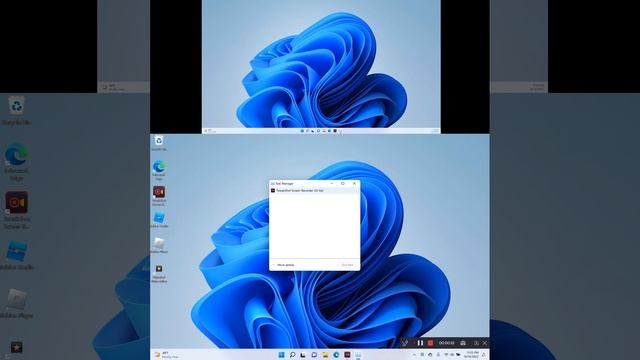Viewport: 640px width, 360px height.
Task: Switch to Microsoft Edge on the taskbar
Action: point(336,355)
